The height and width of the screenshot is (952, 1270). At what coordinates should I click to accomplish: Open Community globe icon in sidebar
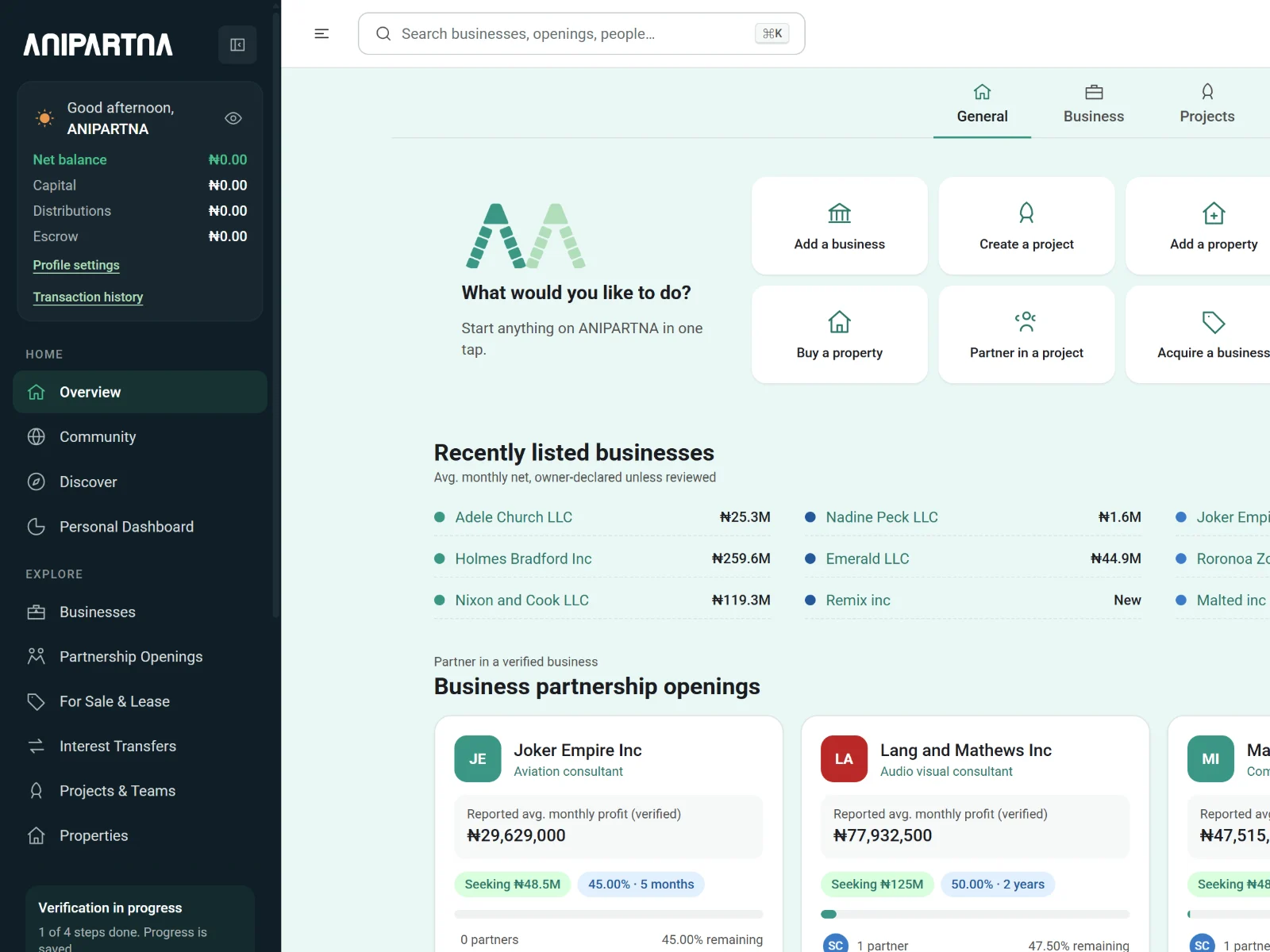click(x=37, y=437)
